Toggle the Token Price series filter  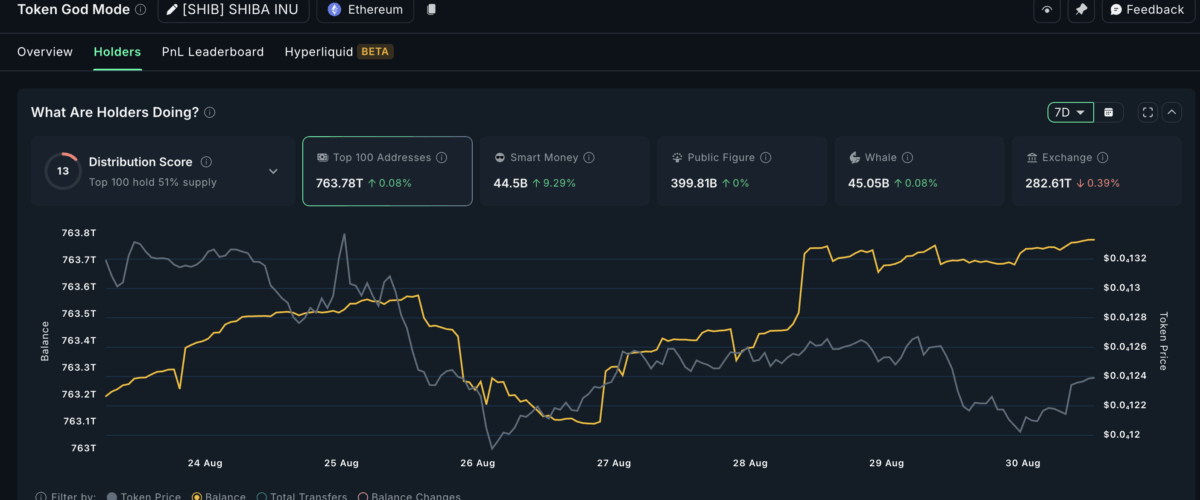(x=112, y=496)
